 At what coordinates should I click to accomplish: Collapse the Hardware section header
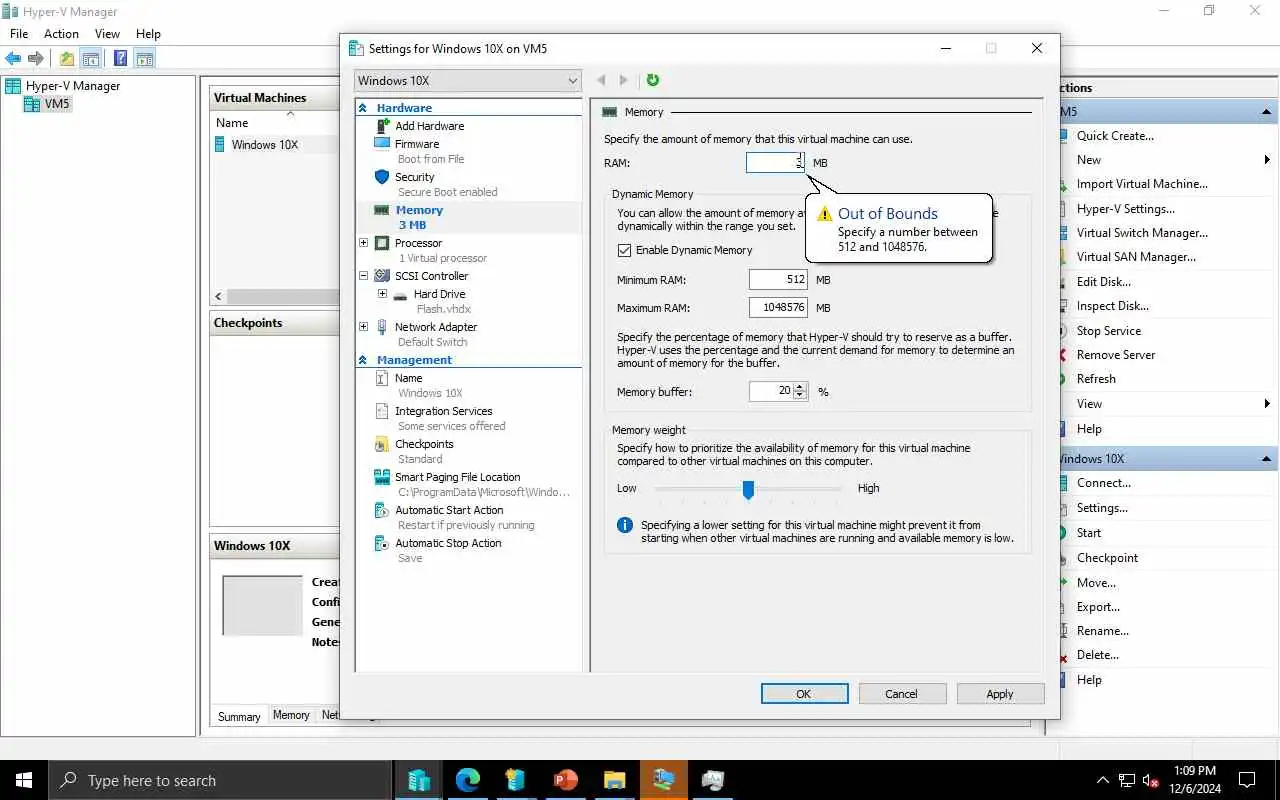tap(363, 108)
